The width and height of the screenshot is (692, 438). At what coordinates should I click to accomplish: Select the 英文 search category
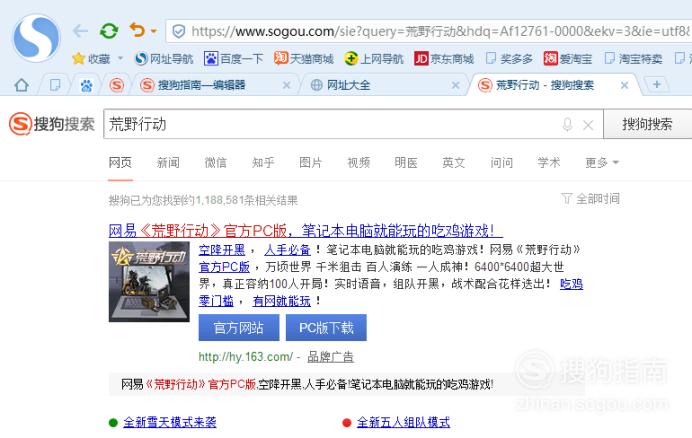pos(454,162)
